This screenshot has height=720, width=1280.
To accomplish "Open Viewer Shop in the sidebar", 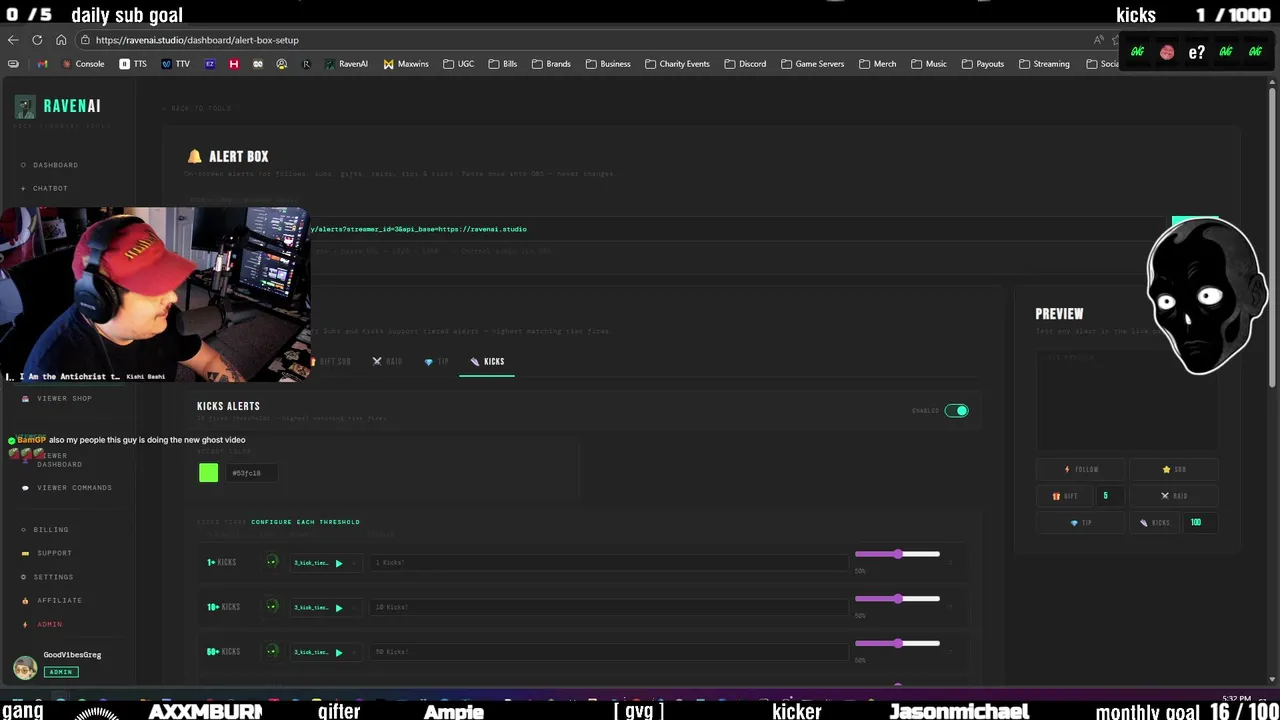I will [57, 398].
